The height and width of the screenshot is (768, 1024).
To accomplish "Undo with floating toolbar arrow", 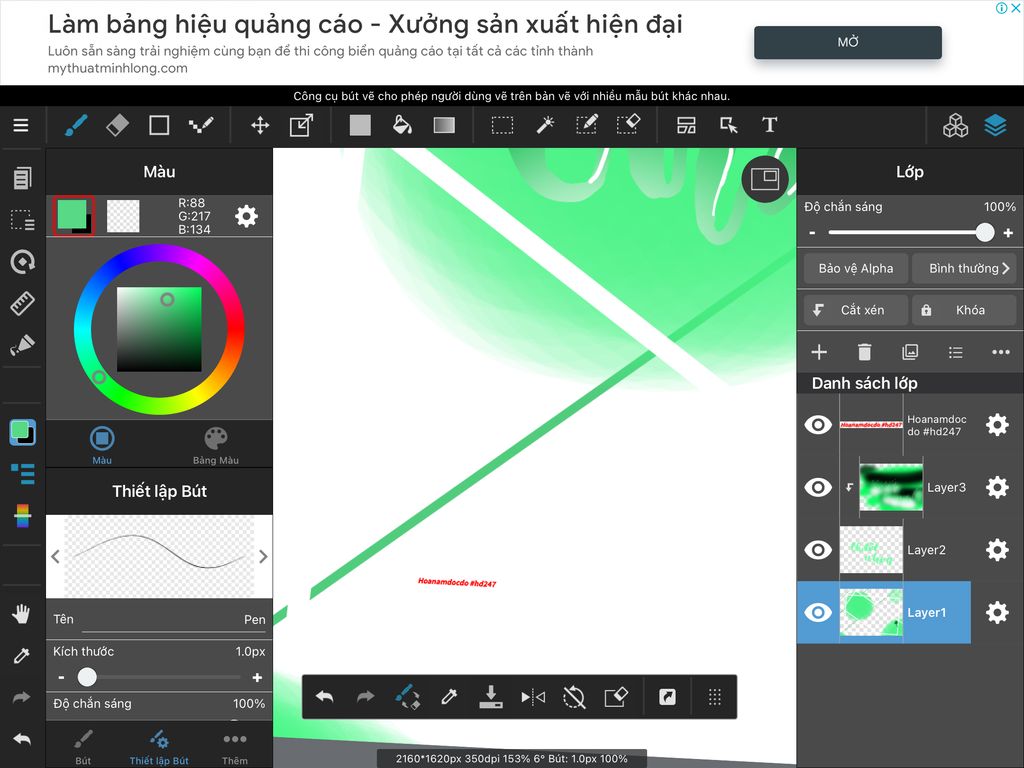I will coord(325,697).
